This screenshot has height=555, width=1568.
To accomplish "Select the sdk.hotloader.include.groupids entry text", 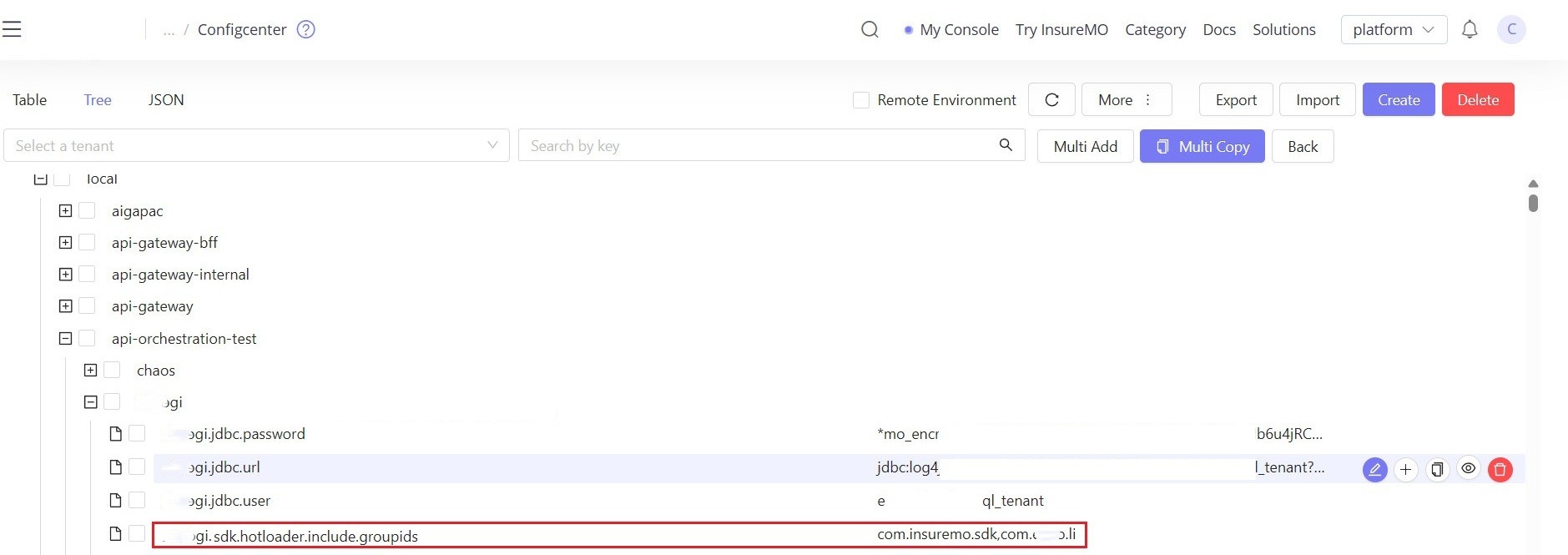I will coord(304,536).
